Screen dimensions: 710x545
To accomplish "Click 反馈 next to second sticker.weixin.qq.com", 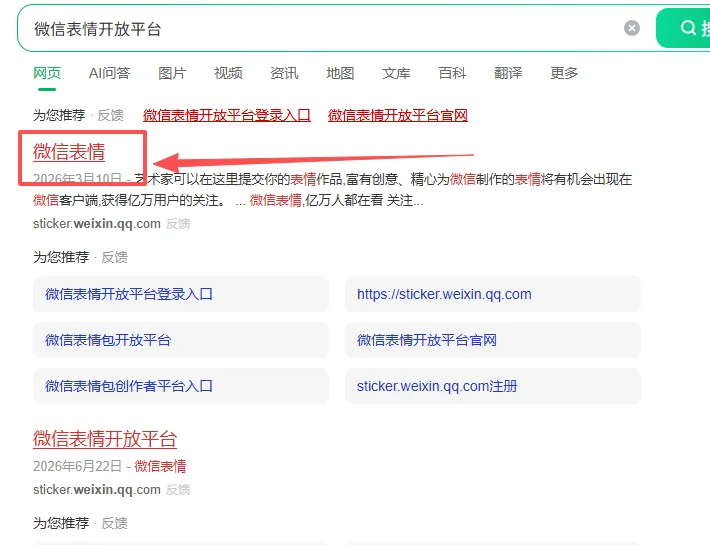I will [178, 490].
